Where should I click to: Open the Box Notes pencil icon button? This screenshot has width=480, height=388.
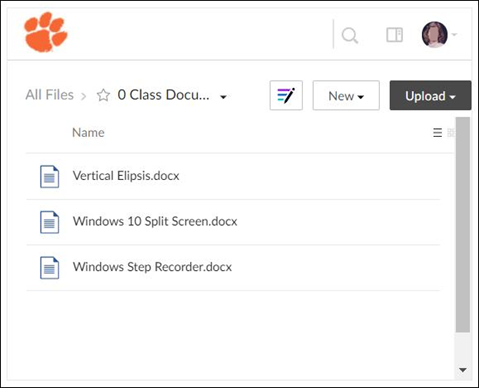tap(286, 95)
